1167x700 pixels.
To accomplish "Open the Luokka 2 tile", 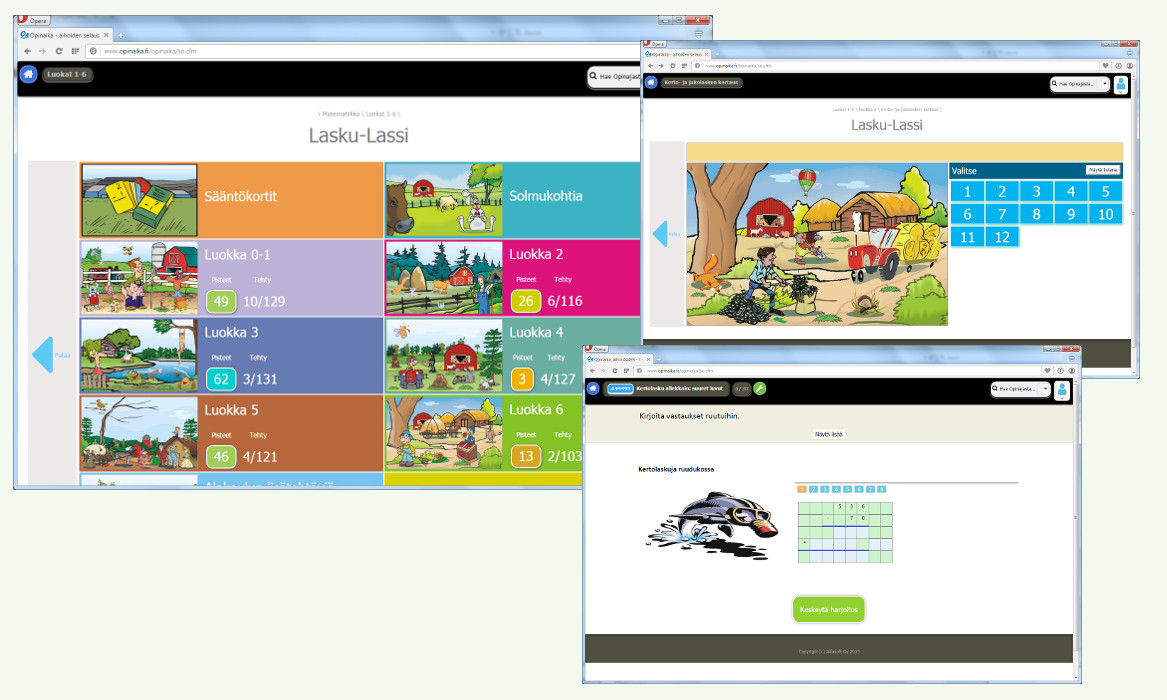I will tap(512, 278).
